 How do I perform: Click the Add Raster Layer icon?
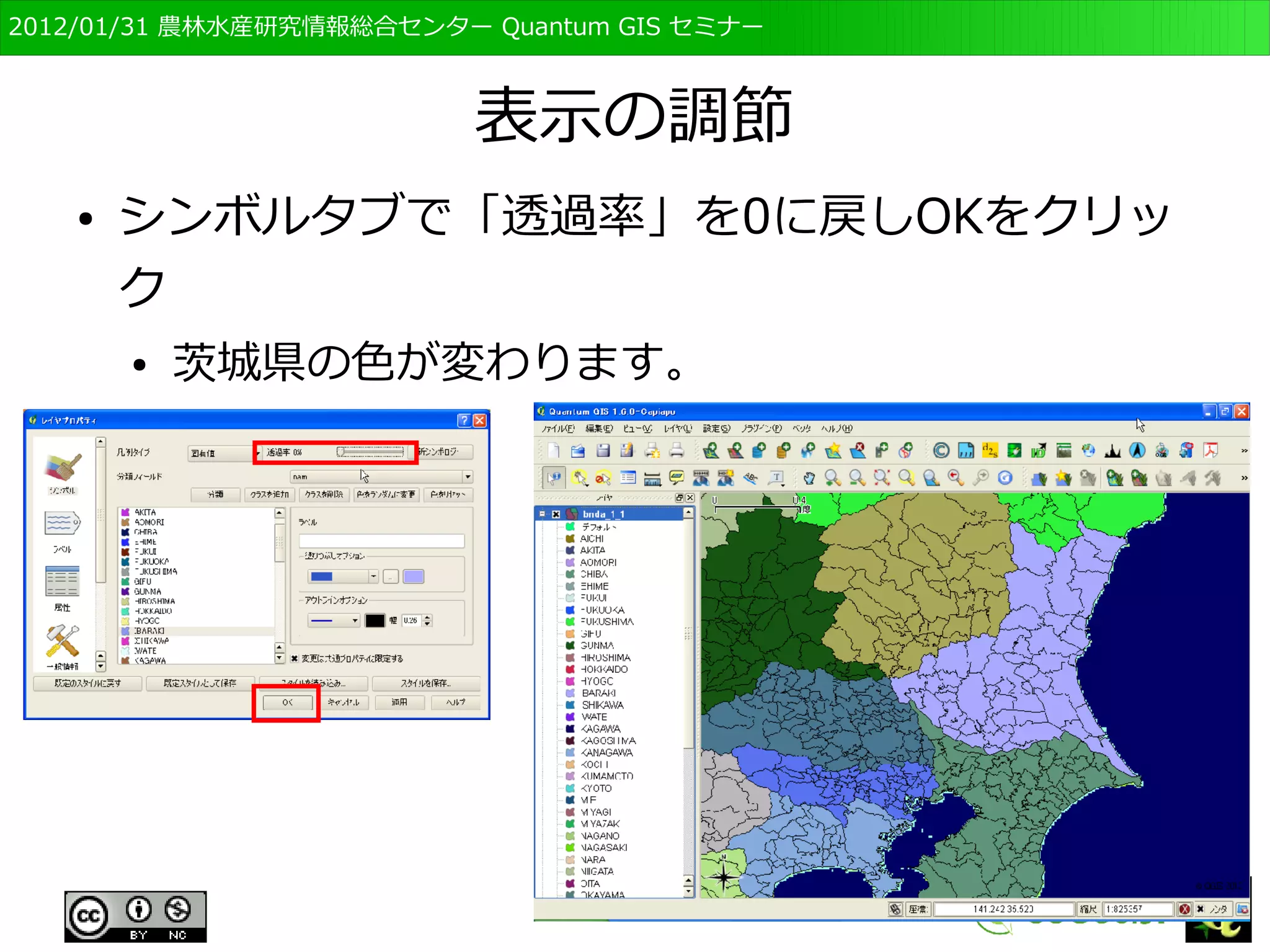pyautogui.click(x=735, y=451)
